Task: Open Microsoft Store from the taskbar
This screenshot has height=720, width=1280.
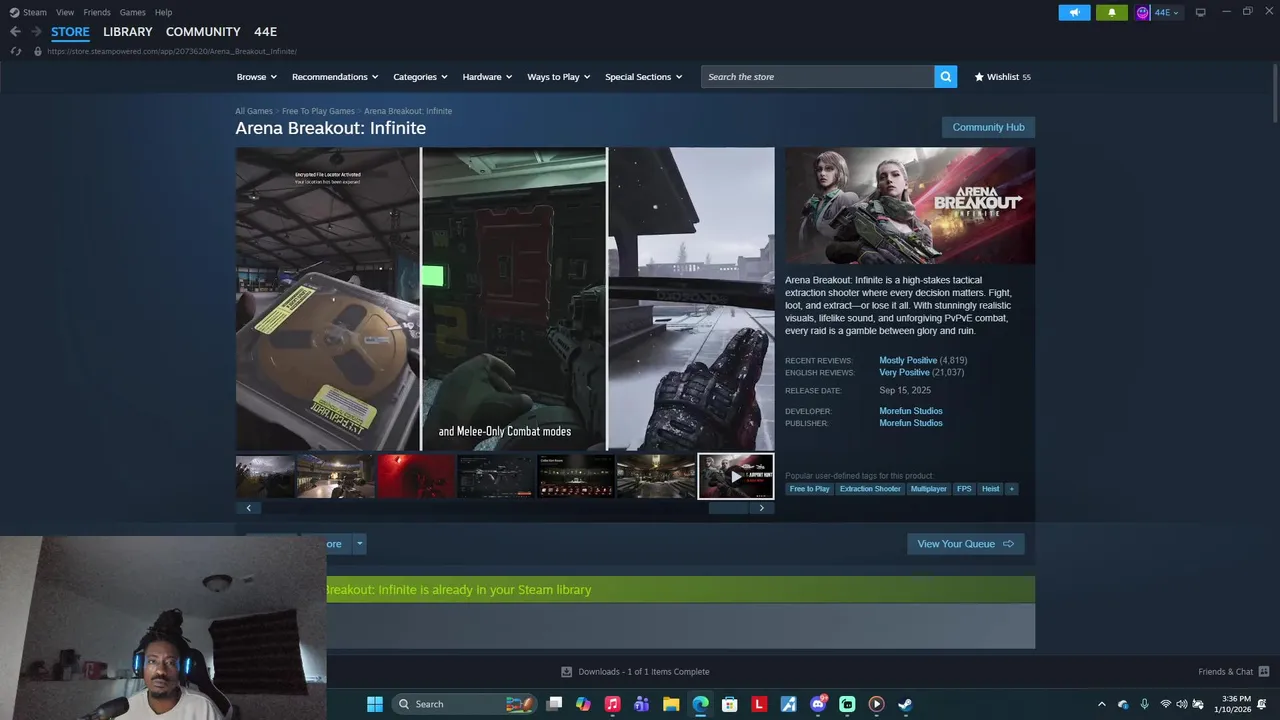Action: click(730, 704)
